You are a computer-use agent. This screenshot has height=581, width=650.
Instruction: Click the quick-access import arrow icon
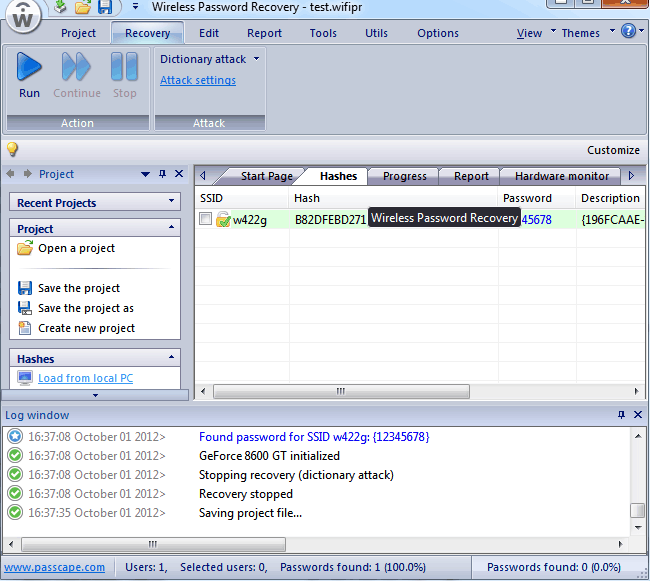pos(61,6)
